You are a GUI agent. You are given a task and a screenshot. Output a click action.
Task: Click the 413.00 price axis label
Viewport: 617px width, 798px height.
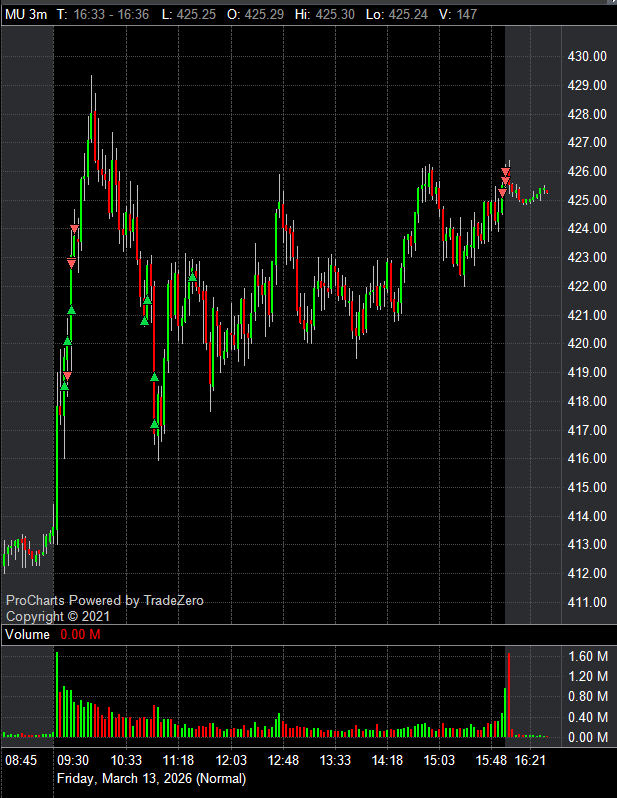pyautogui.click(x=587, y=544)
